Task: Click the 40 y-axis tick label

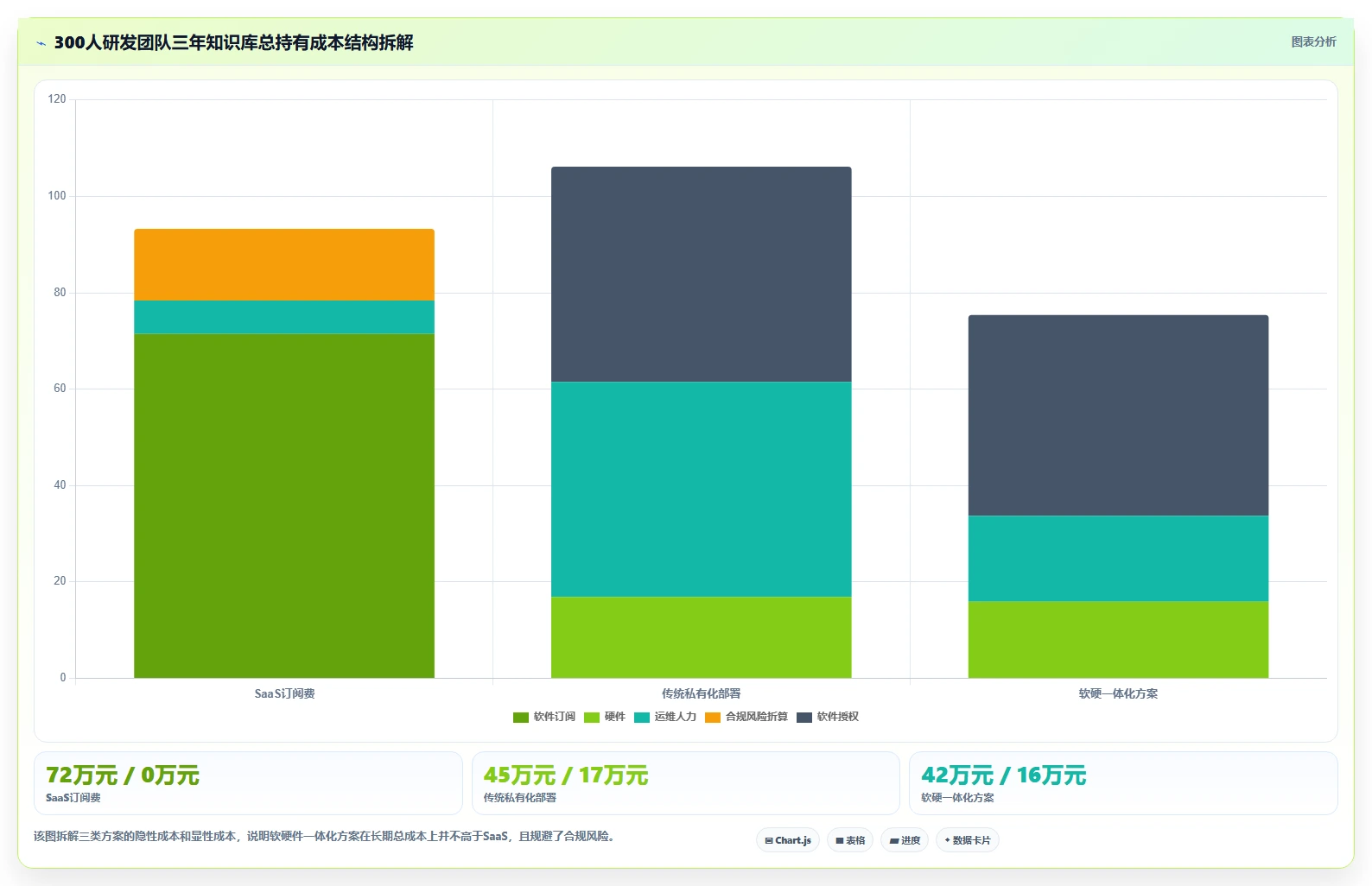Action: click(x=60, y=485)
